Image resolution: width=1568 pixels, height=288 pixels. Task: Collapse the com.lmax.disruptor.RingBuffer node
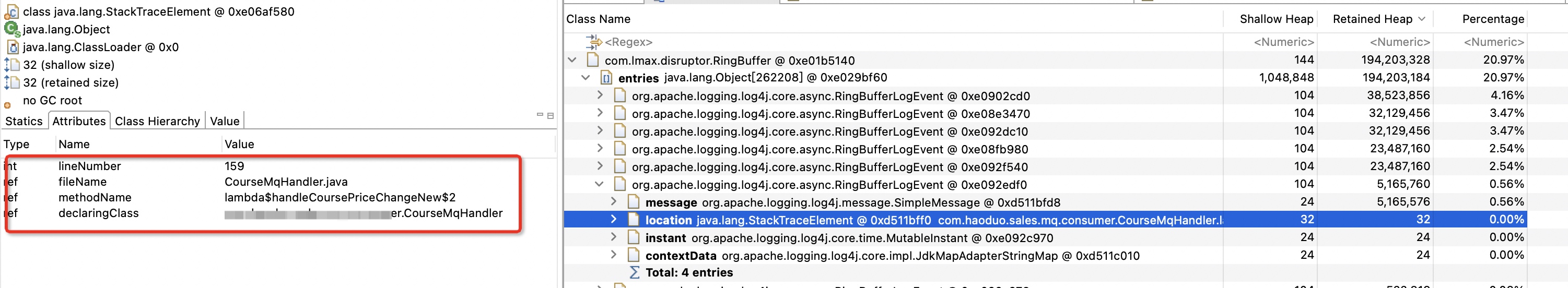click(x=572, y=60)
